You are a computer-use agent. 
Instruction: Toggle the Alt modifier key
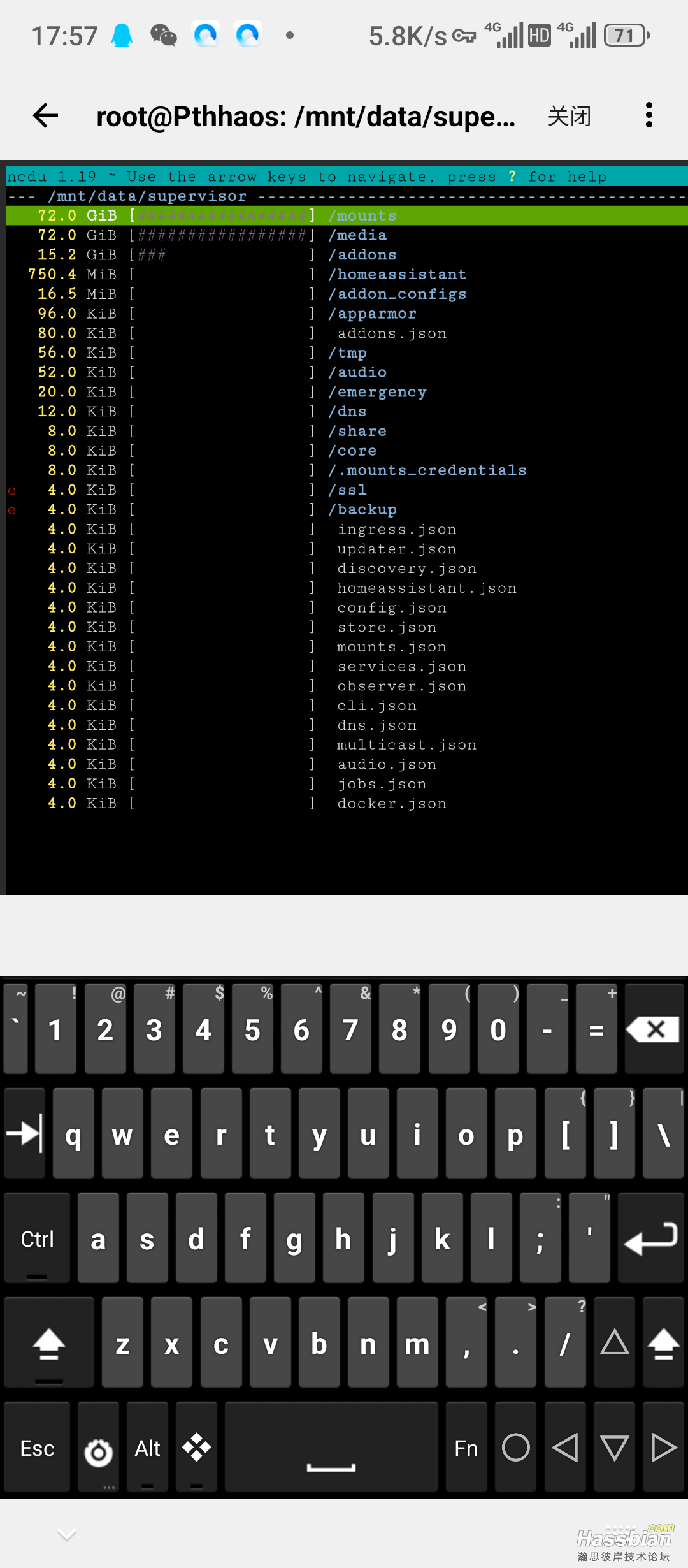point(147,1447)
